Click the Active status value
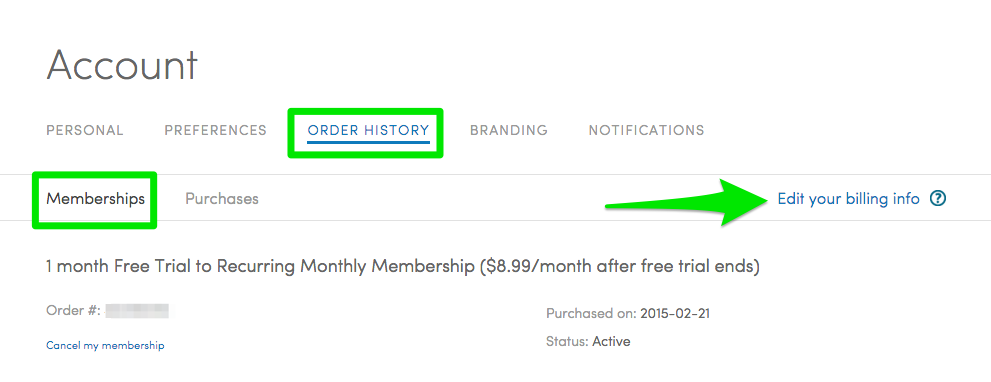Viewport: 991px width, 382px height. (x=611, y=342)
